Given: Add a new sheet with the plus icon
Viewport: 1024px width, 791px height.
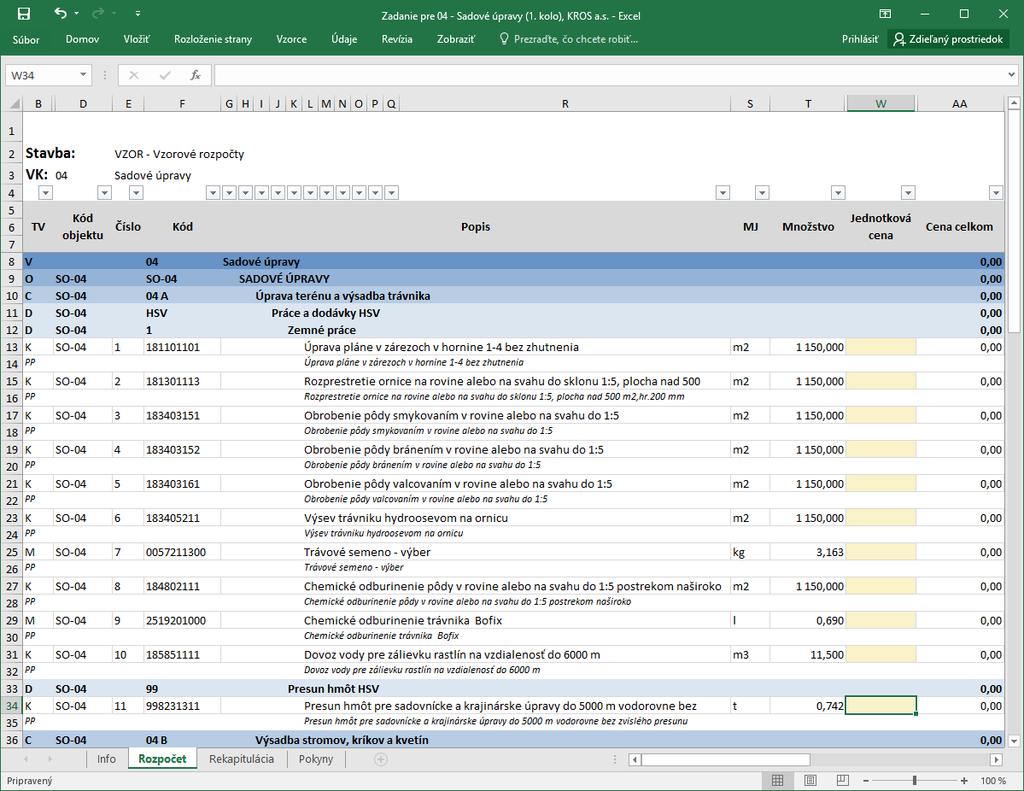Looking at the screenshot, I should (381, 759).
